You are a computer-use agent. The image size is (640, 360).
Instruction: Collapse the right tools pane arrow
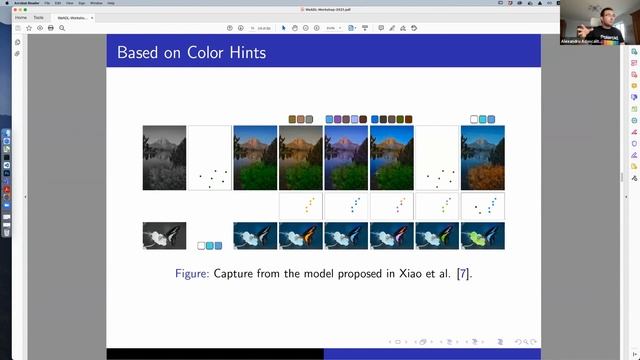coord(626,197)
